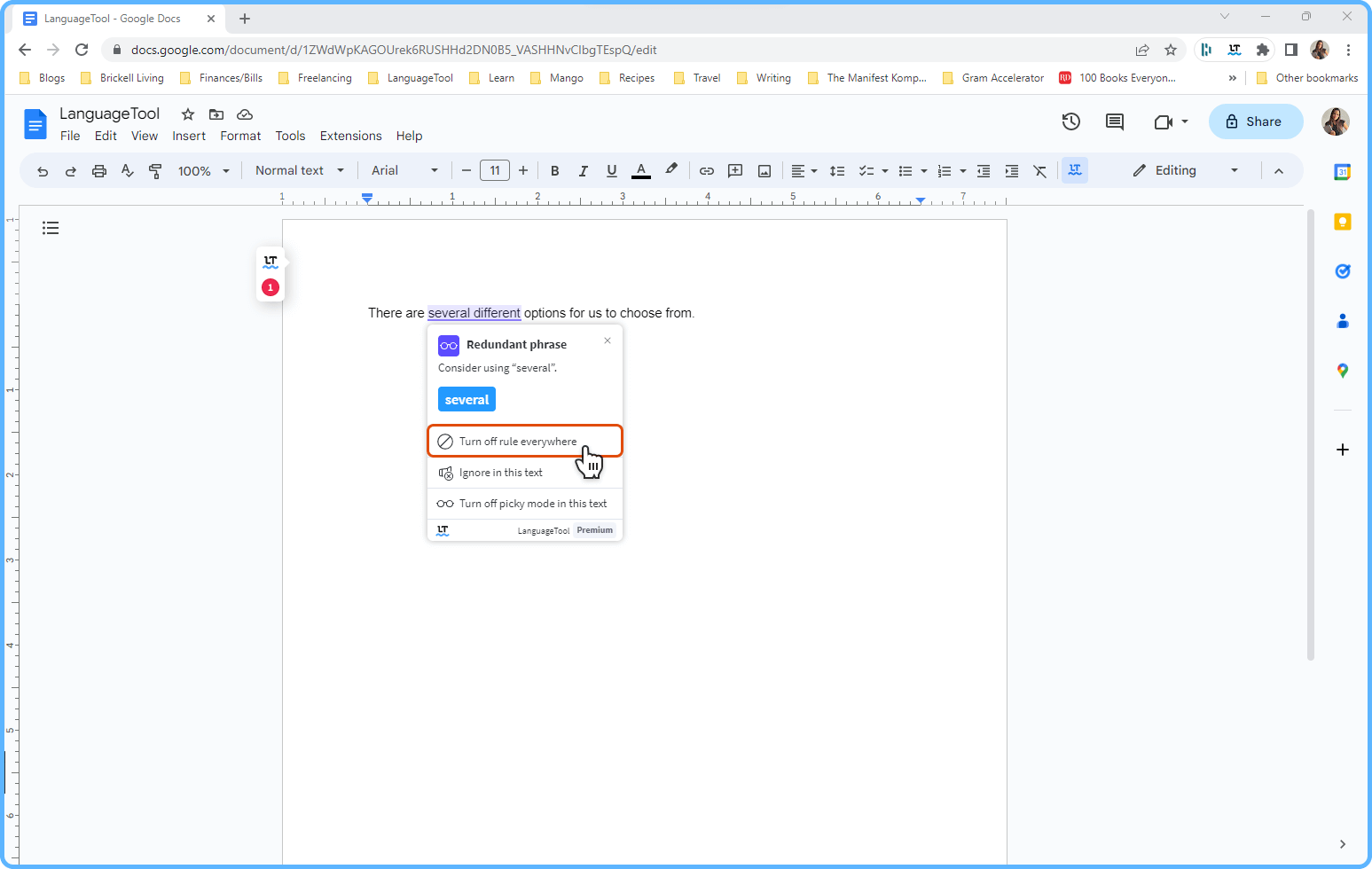Image resolution: width=1372 pixels, height=869 pixels.
Task: Open Contacts side panel icon
Action: [x=1343, y=321]
